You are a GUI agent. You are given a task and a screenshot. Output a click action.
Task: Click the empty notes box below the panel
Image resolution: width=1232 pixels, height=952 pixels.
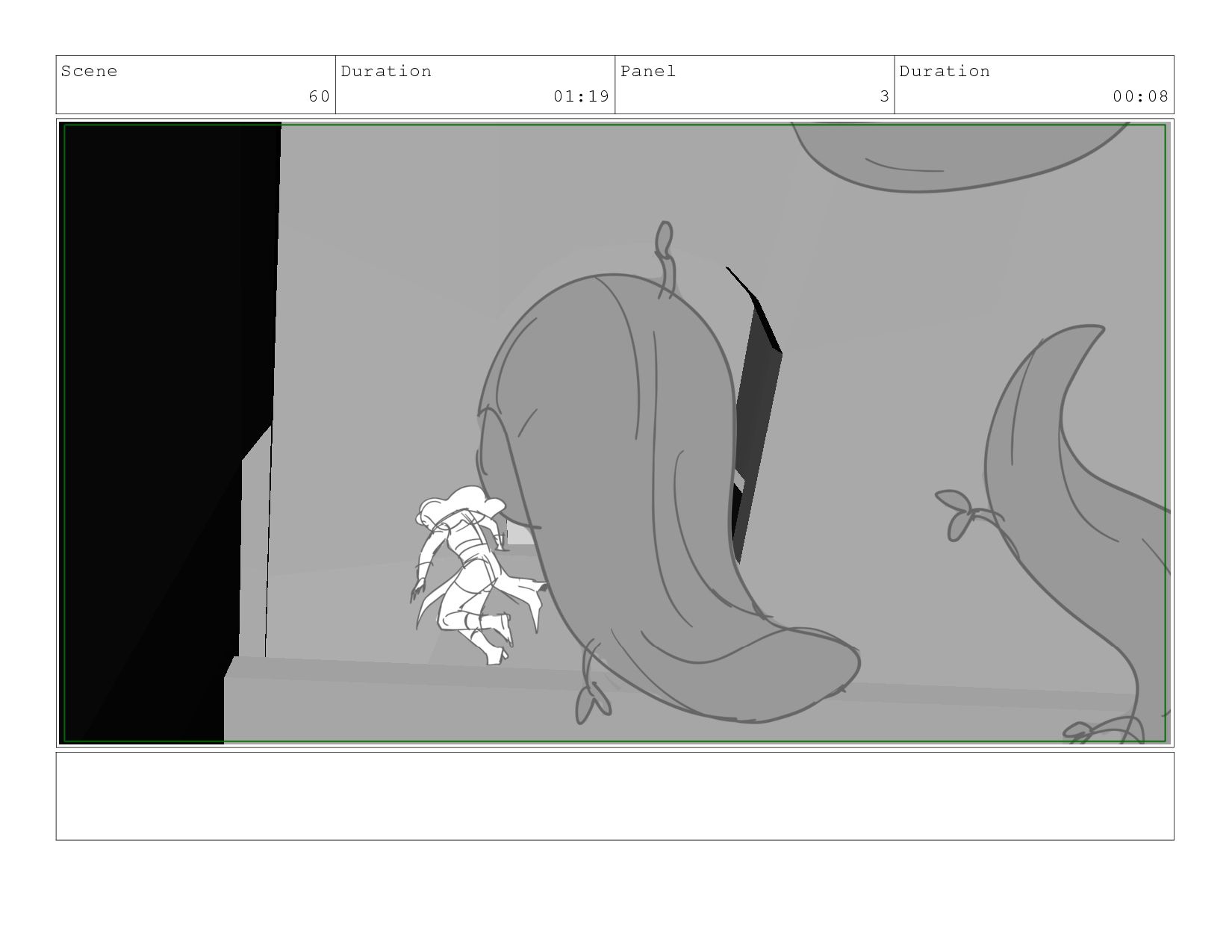pyautogui.click(x=615, y=796)
